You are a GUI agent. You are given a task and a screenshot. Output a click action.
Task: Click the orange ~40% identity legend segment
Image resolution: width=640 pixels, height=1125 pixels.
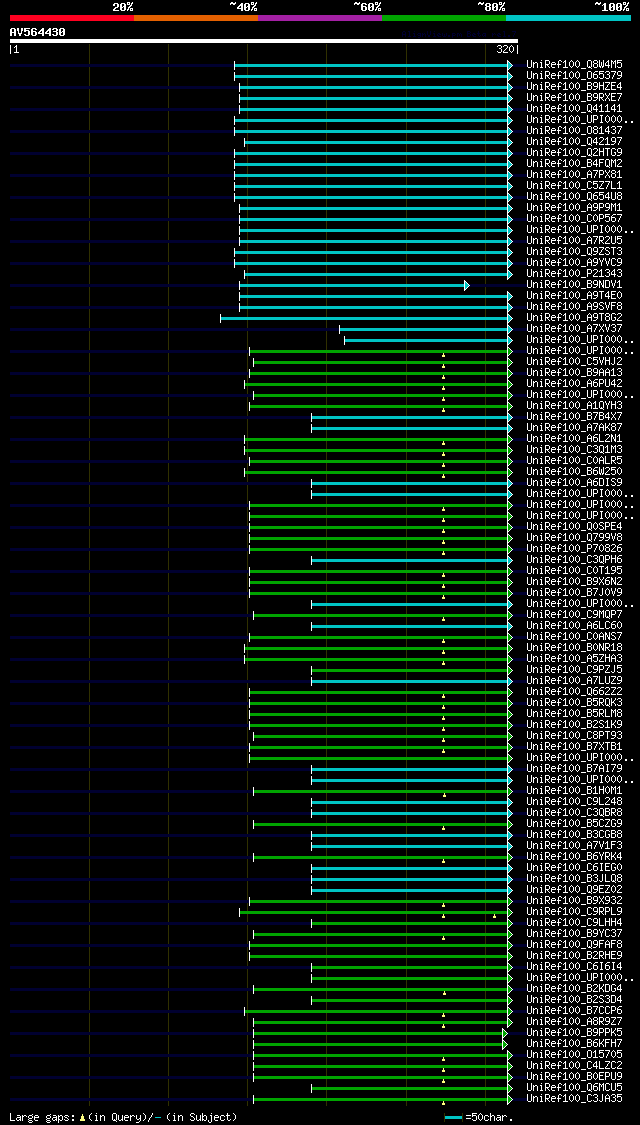(196, 17)
